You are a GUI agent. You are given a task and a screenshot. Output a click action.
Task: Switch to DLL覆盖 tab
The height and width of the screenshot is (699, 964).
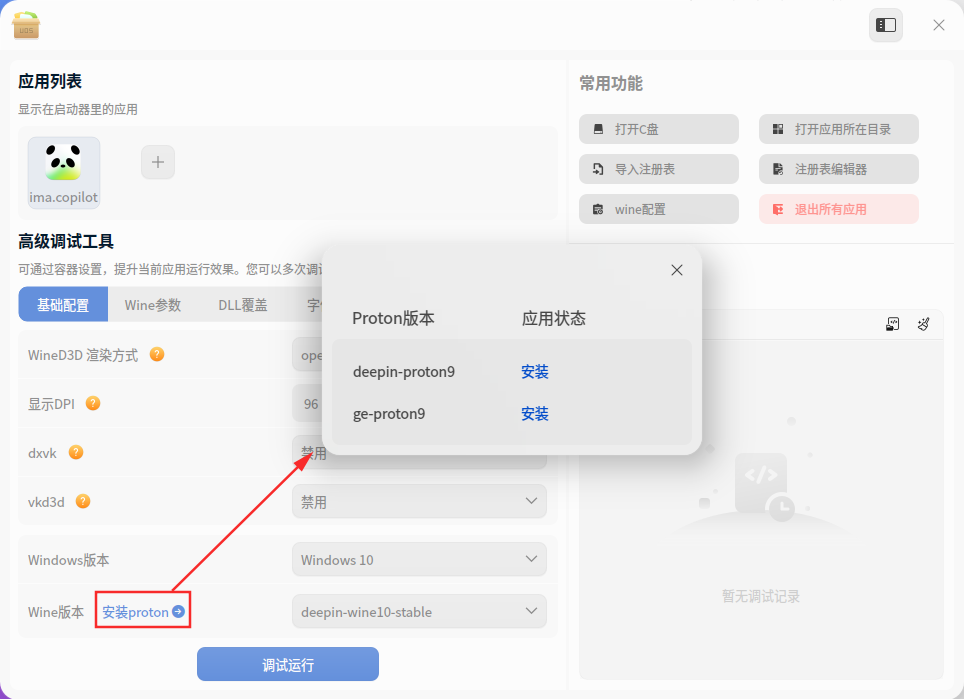(x=243, y=305)
